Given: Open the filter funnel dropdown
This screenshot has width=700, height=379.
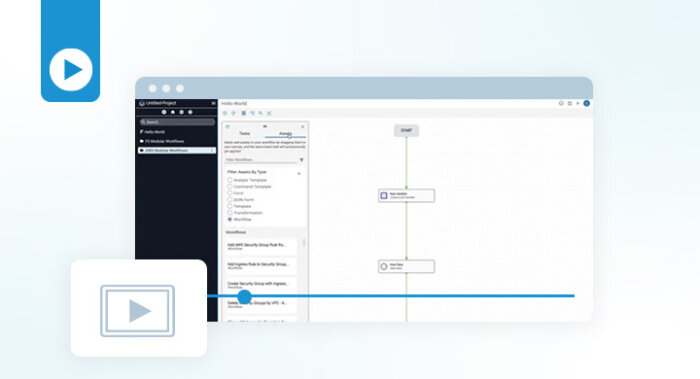Looking at the screenshot, I should click(x=301, y=160).
